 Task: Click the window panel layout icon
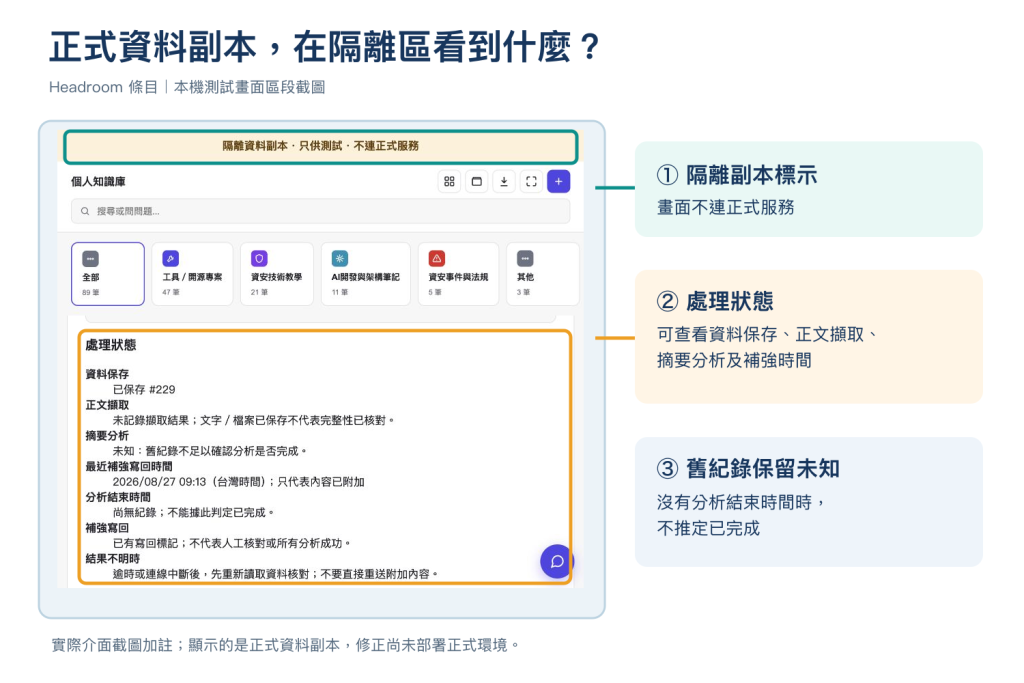click(x=477, y=182)
